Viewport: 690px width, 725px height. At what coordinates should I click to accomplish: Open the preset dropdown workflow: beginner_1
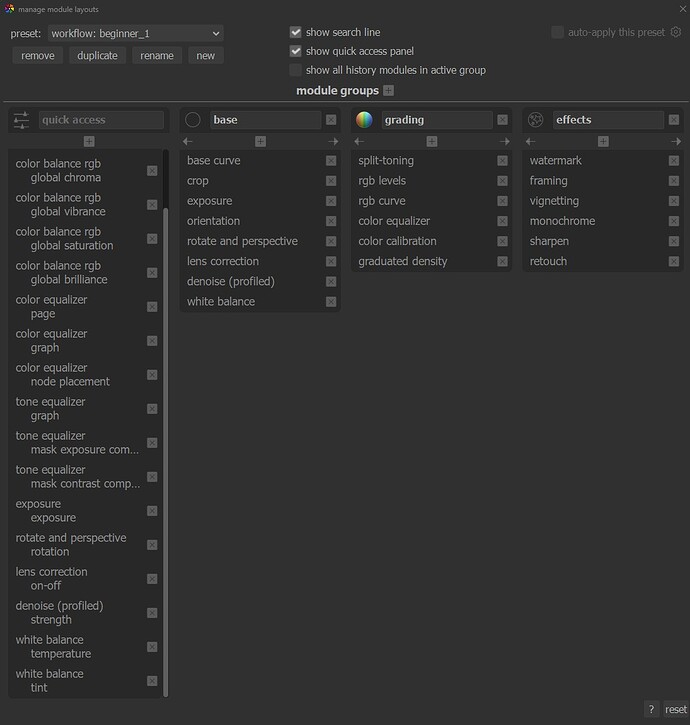tap(136, 33)
